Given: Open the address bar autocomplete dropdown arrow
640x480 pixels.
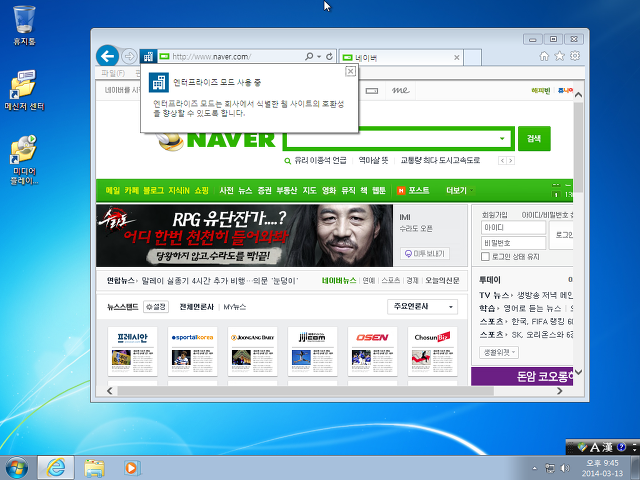Looking at the screenshot, I should 319,56.
